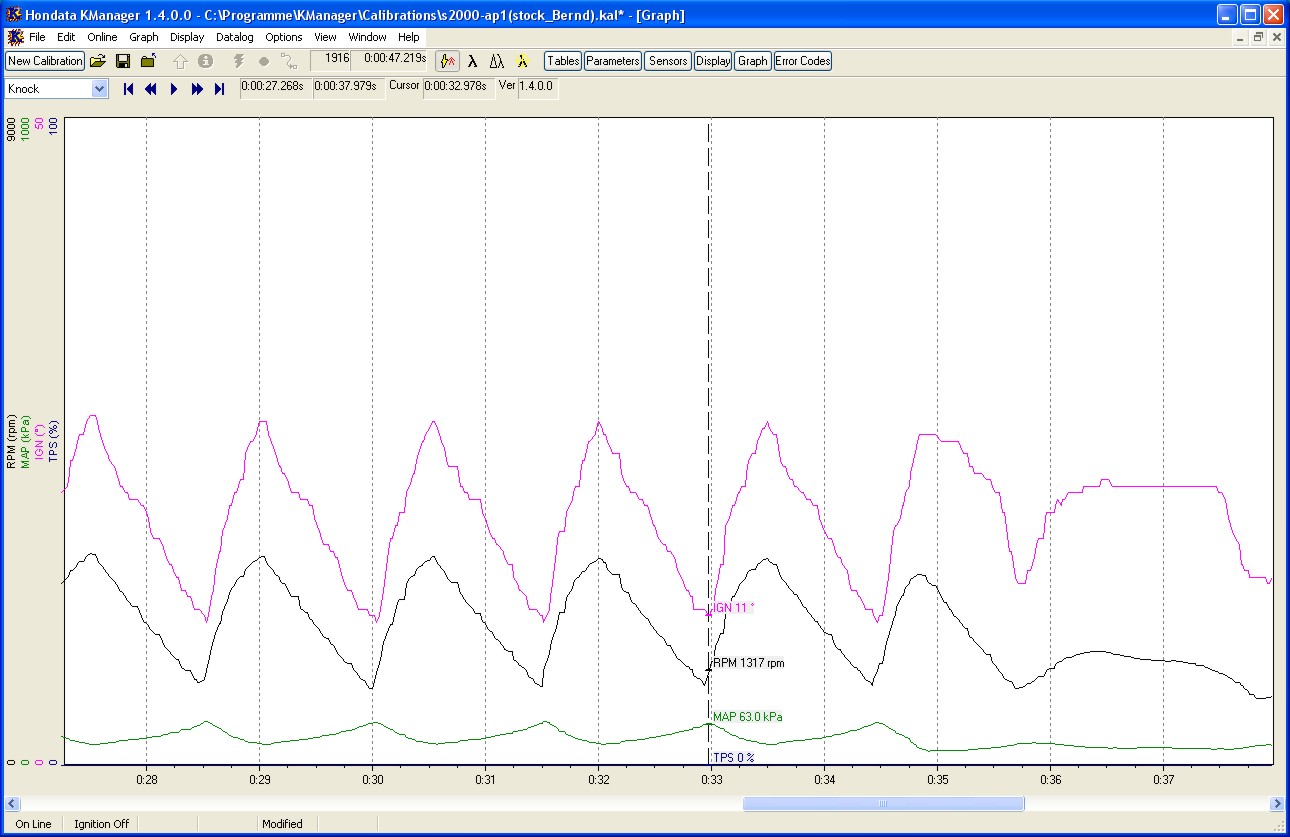Toggle the graph cursor mode toolbar button

(448, 61)
